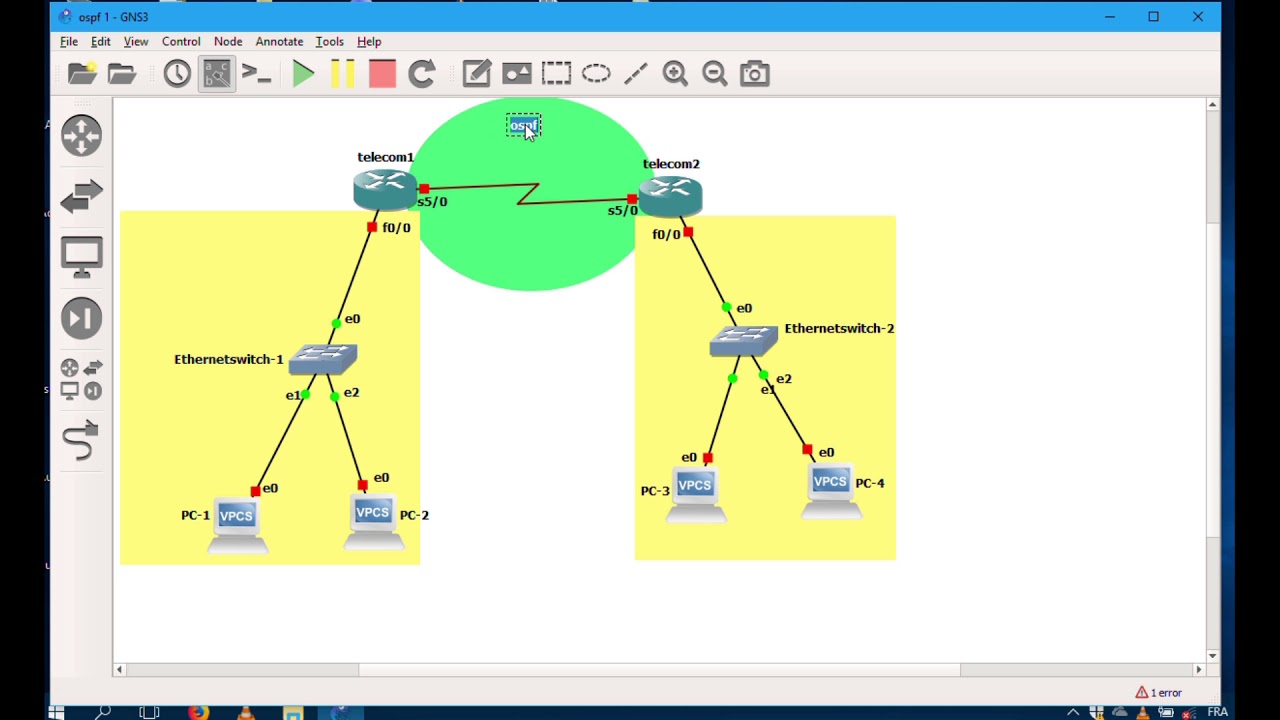Click the horizontal canvas scrollbar thumb
Image resolution: width=1280 pixels, height=720 pixels.
tap(660, 669)
